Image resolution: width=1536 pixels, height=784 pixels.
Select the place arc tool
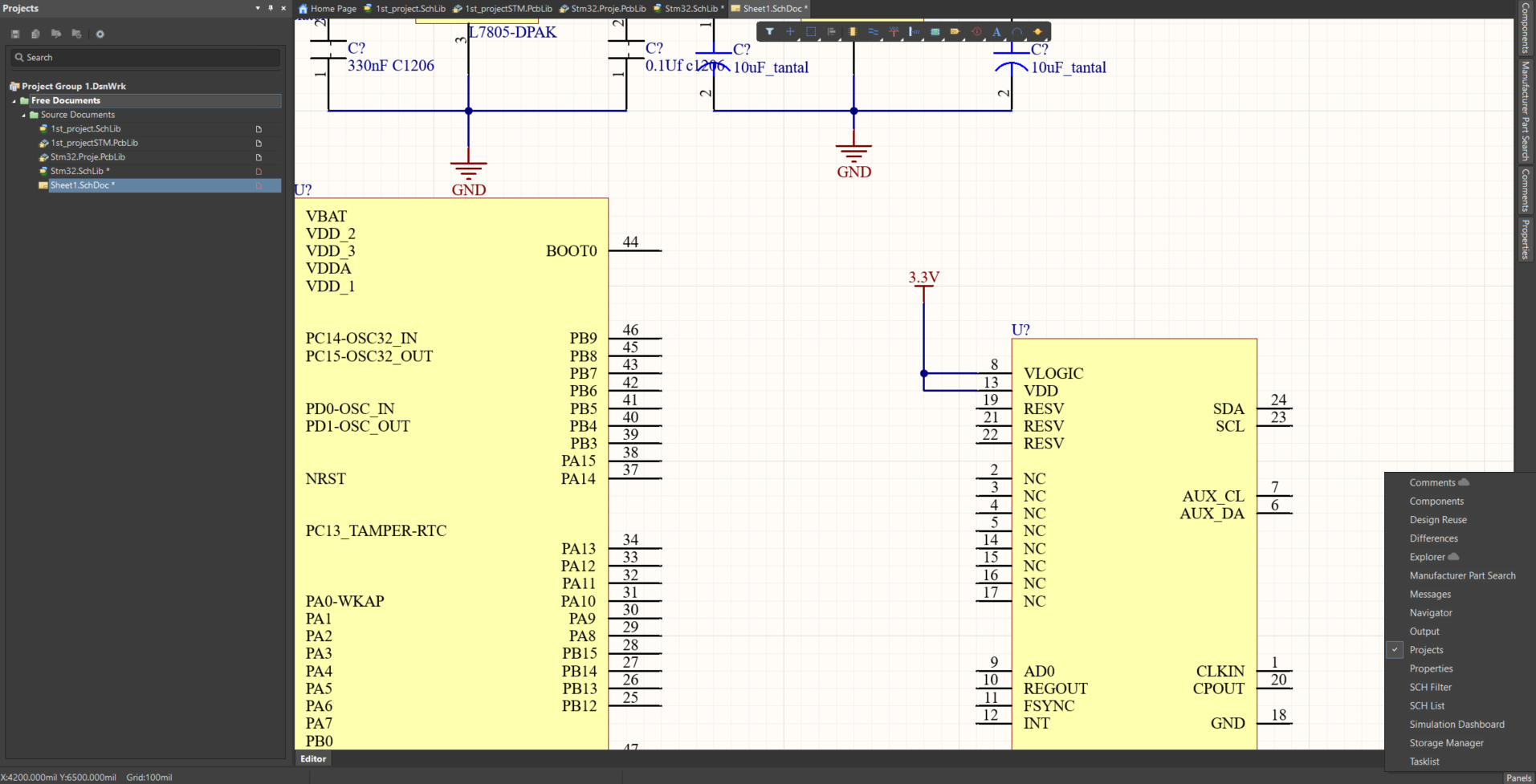(x=1017, y=32)
